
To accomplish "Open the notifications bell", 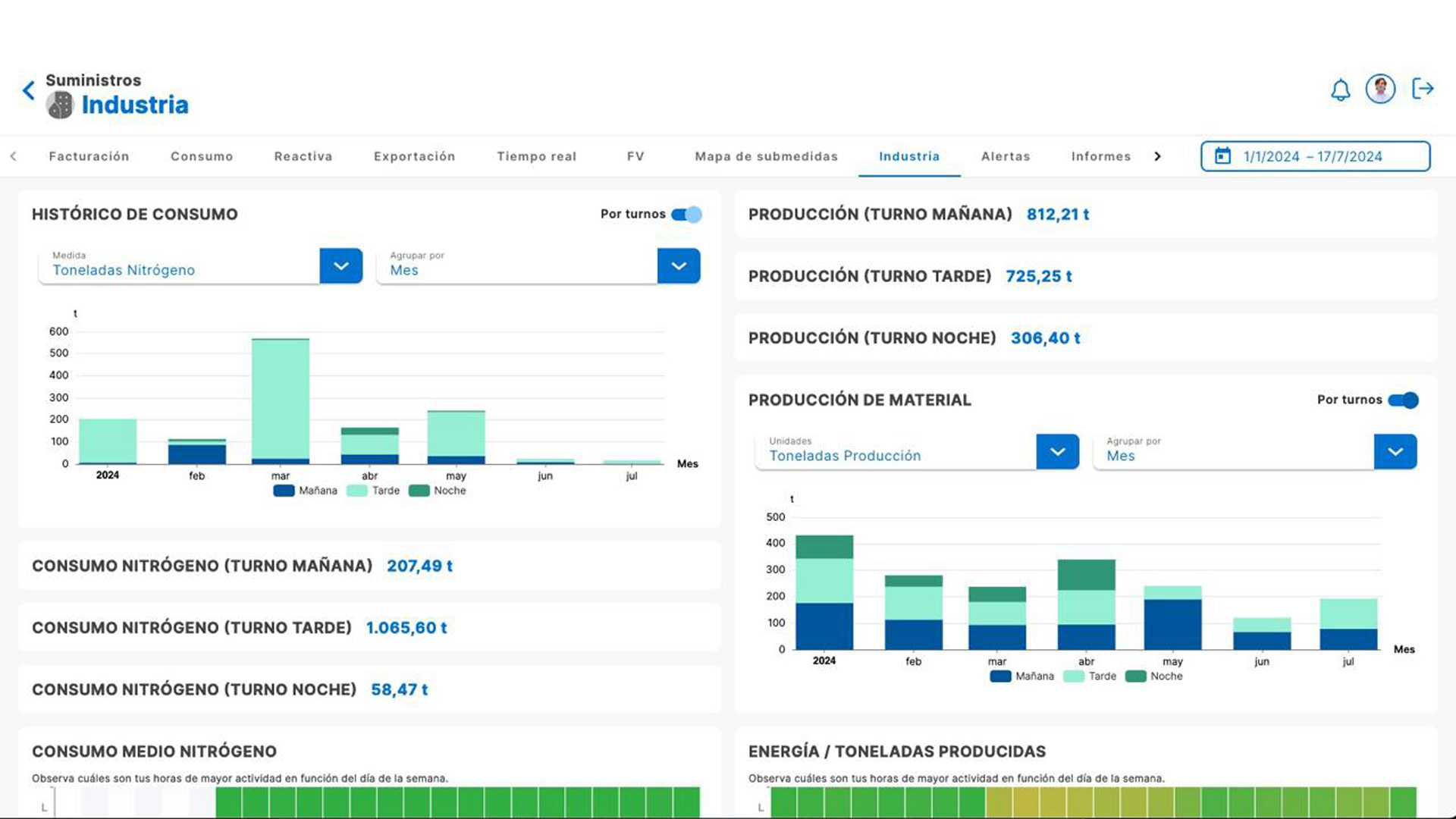I will point(1340,90).
